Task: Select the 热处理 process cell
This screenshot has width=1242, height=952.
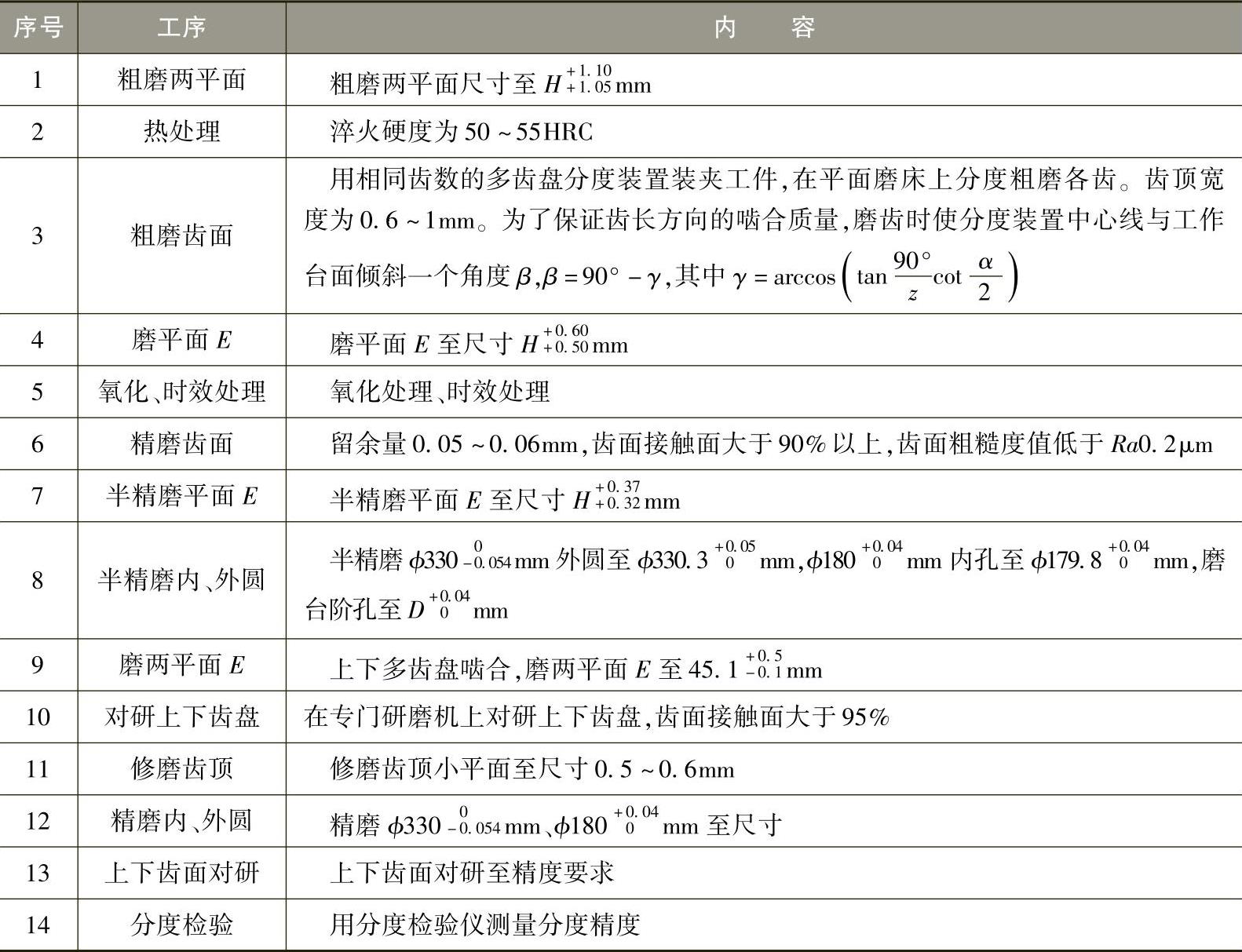Action: [181, 132]
